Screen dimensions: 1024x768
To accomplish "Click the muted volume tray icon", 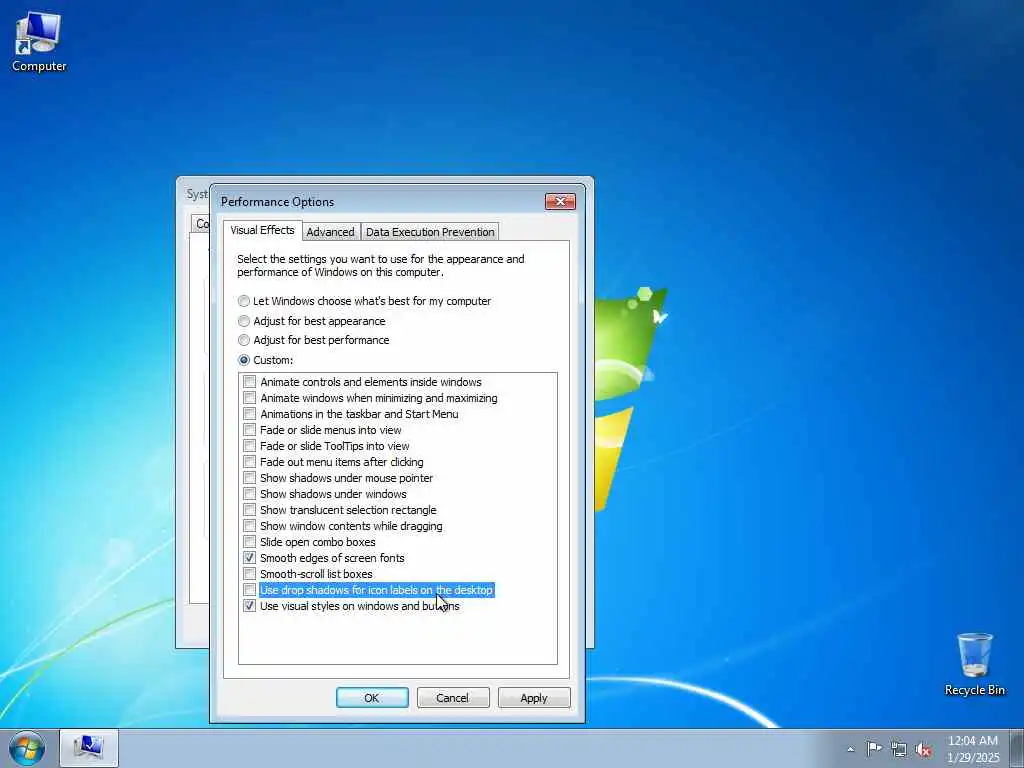I will (x=923, y=749).
